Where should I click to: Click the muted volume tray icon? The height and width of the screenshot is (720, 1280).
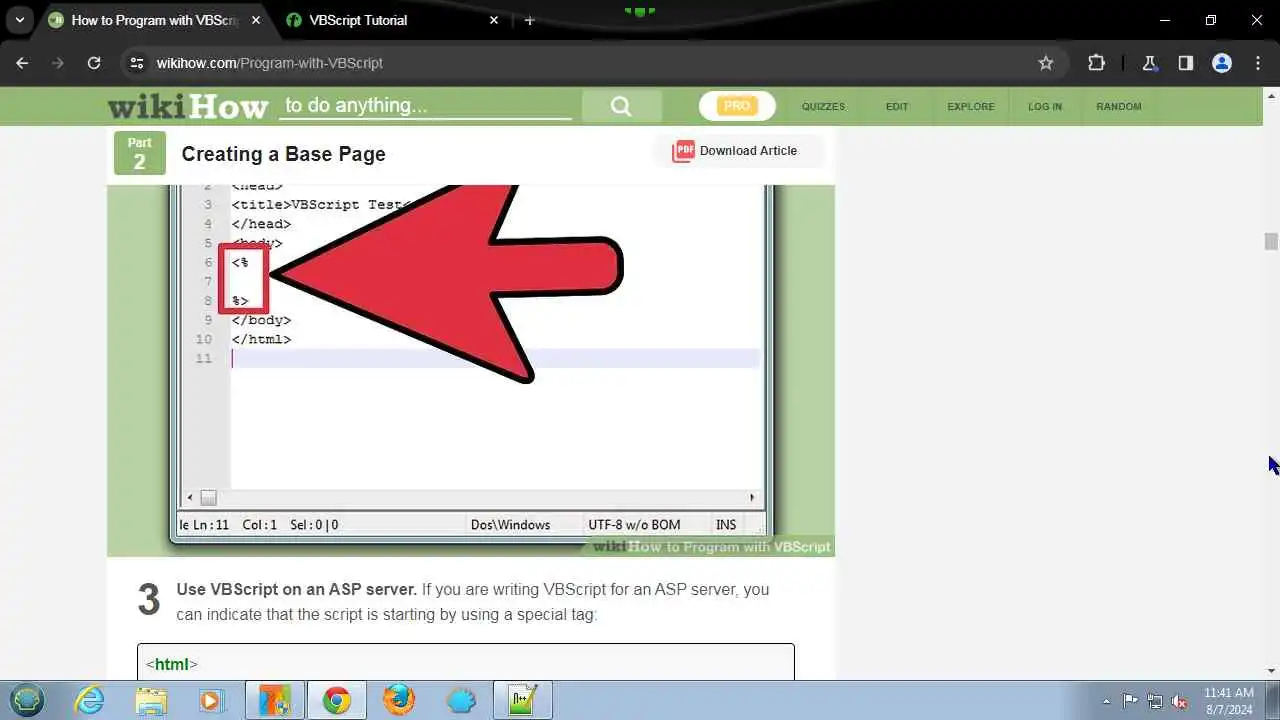(1180, 701)
